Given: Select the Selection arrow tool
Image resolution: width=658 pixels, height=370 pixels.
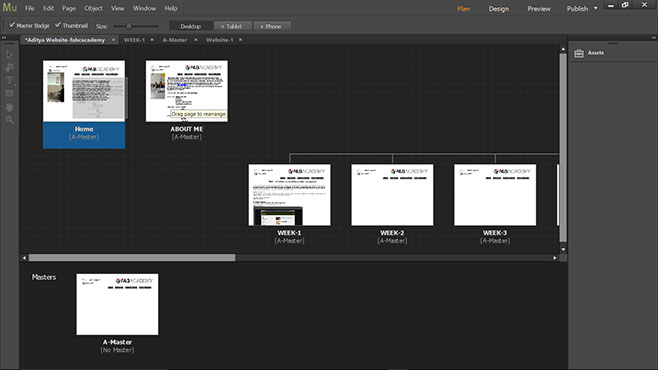Looking at the screenshot, I should click(9, 55).
